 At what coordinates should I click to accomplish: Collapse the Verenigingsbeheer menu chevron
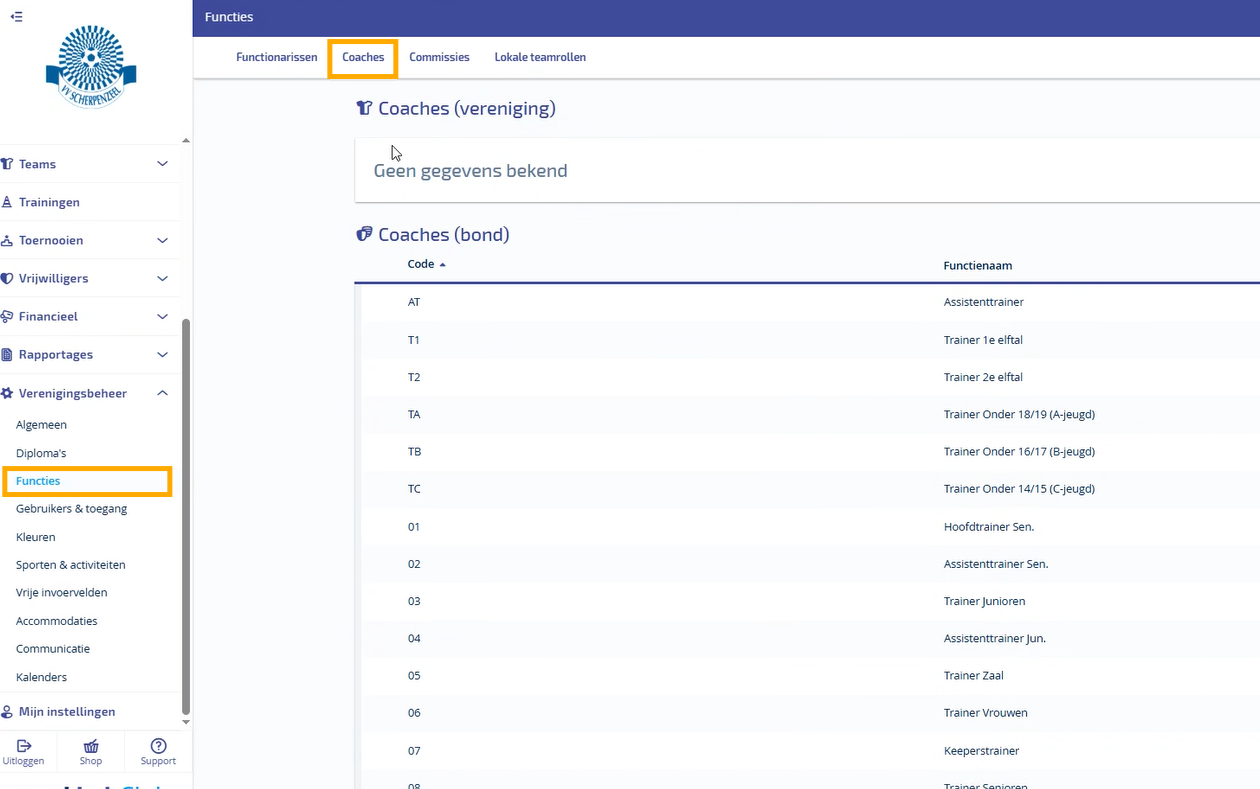coord(163,393)
